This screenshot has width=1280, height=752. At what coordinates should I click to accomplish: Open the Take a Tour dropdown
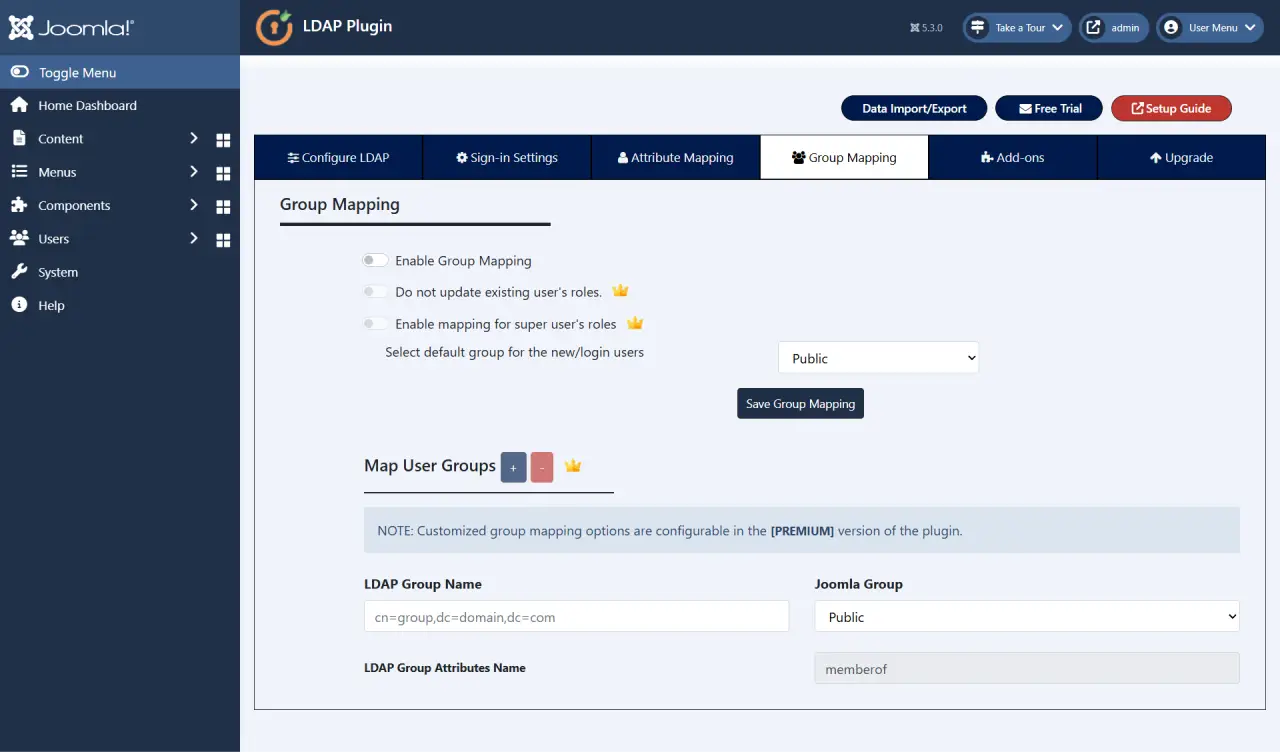pyautogui.click(x=1018, y=27)
